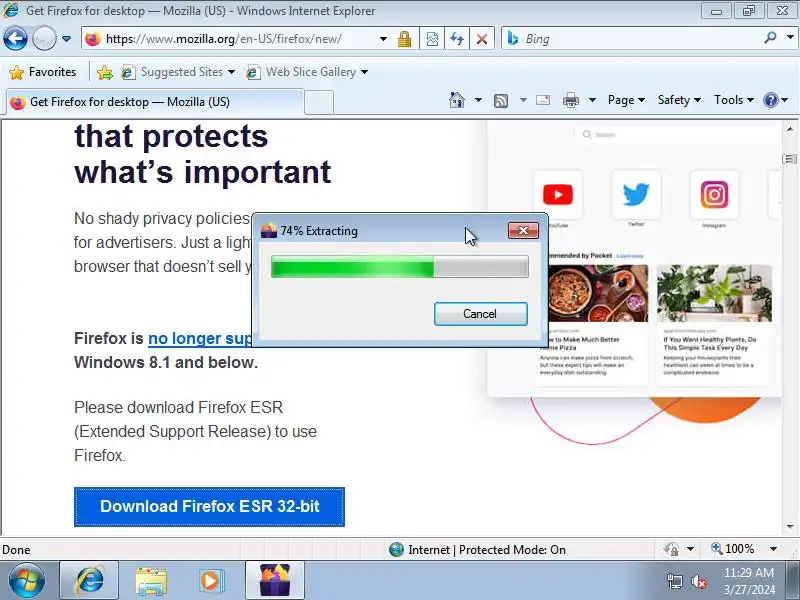Open the Page menu
The width and height of the screenshot is (800, 600).
coord(626,100)
